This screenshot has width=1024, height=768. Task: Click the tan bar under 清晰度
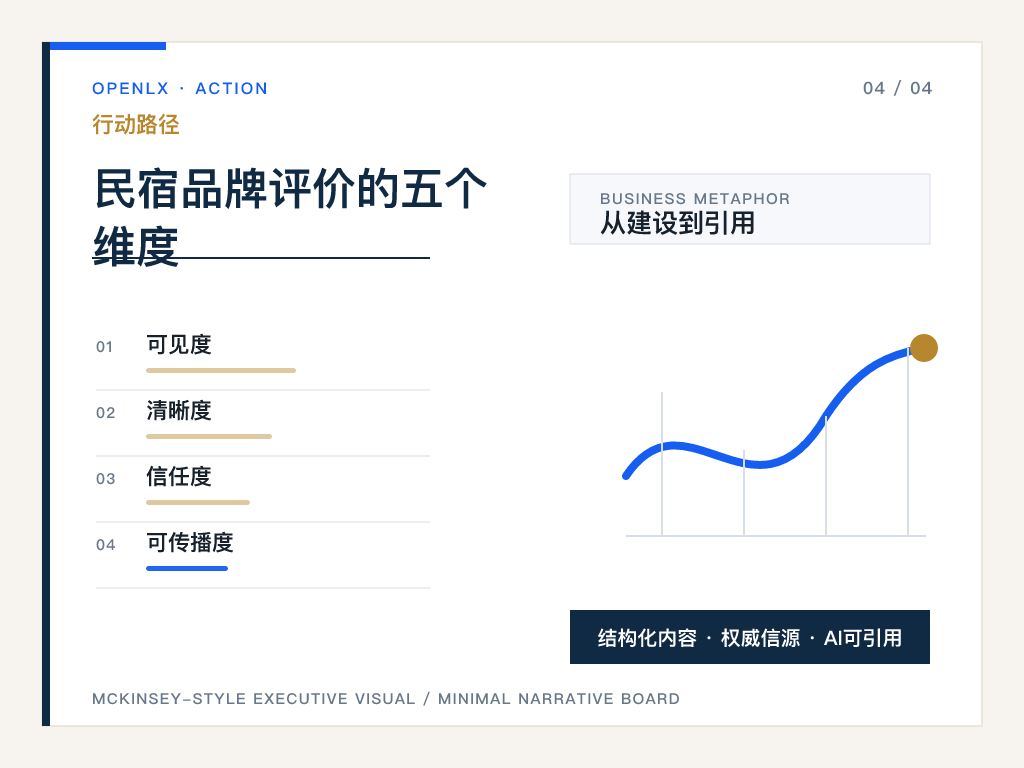(209, 436)
